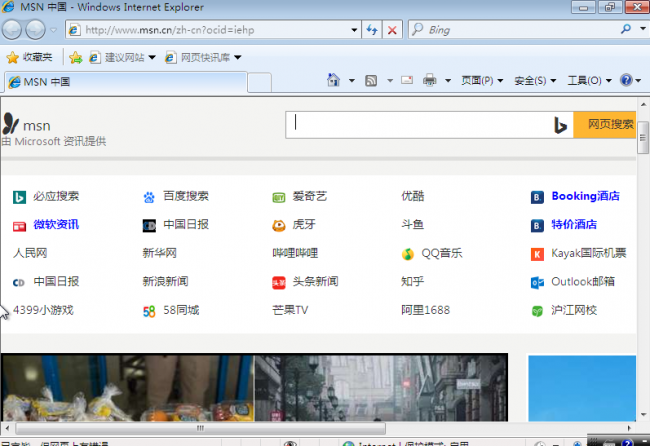
Task: Expand the Home button dropdown arrow
Action: tap(352, 80)
